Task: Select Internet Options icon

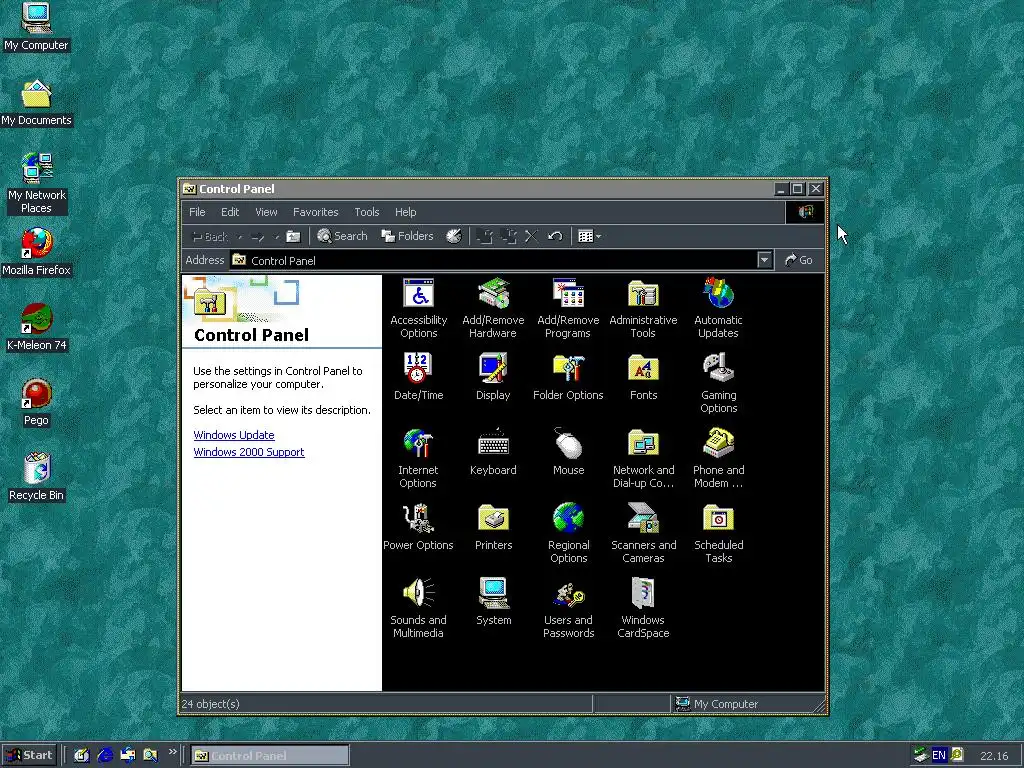Action: coord(418,458)
